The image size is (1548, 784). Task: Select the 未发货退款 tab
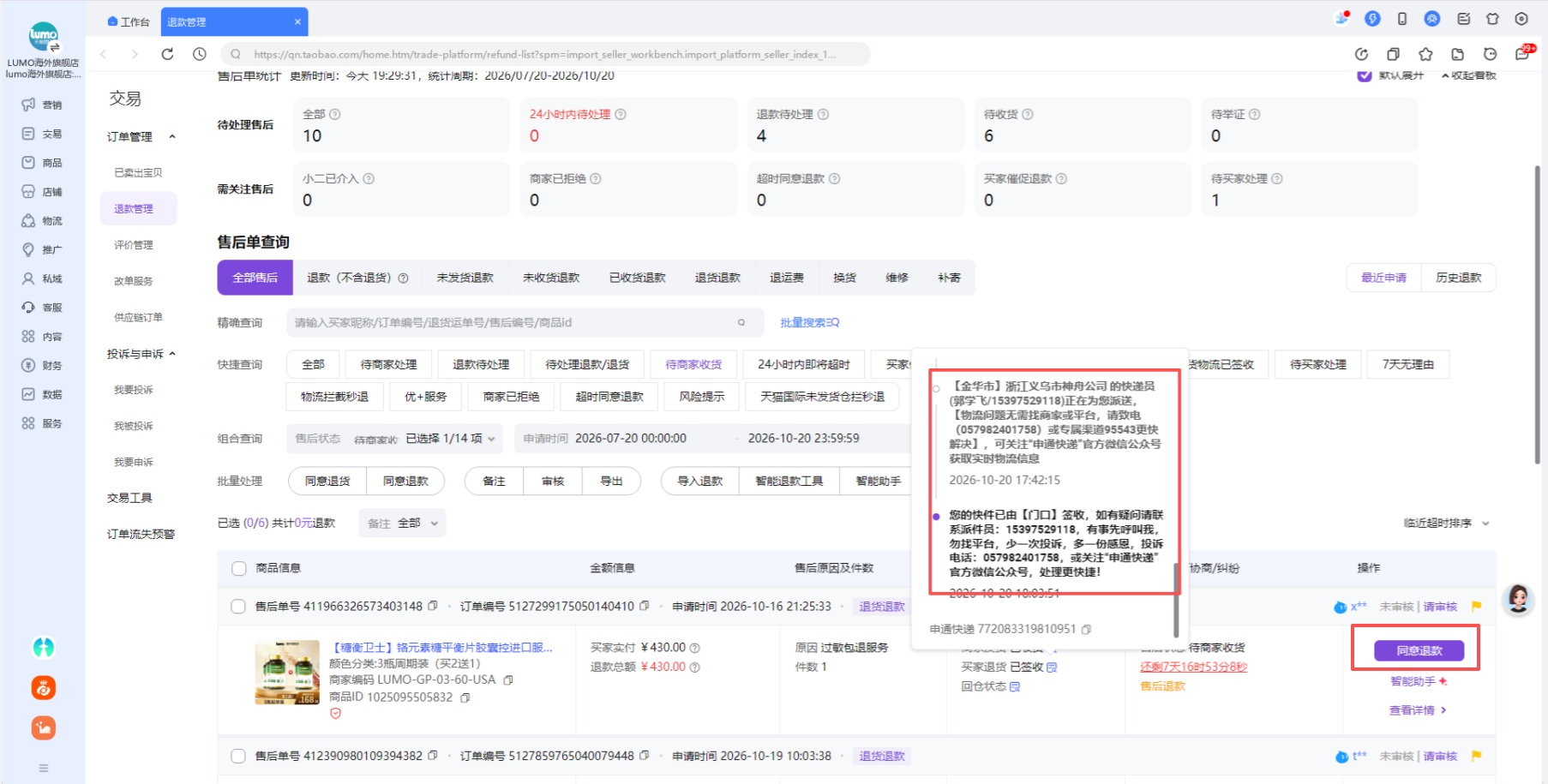tap(465, 278)
